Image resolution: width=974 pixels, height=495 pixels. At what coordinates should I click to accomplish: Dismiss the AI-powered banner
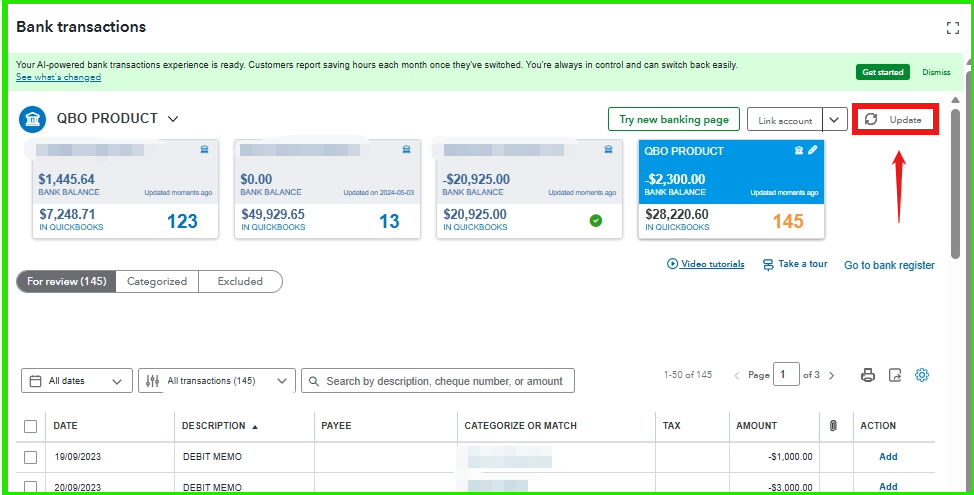936,72
